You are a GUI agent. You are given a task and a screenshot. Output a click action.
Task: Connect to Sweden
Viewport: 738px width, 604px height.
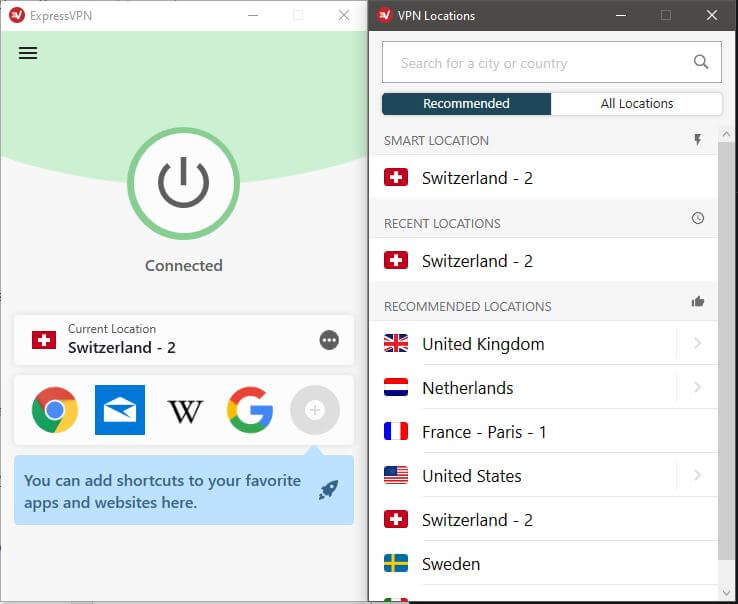click(544, 564)
